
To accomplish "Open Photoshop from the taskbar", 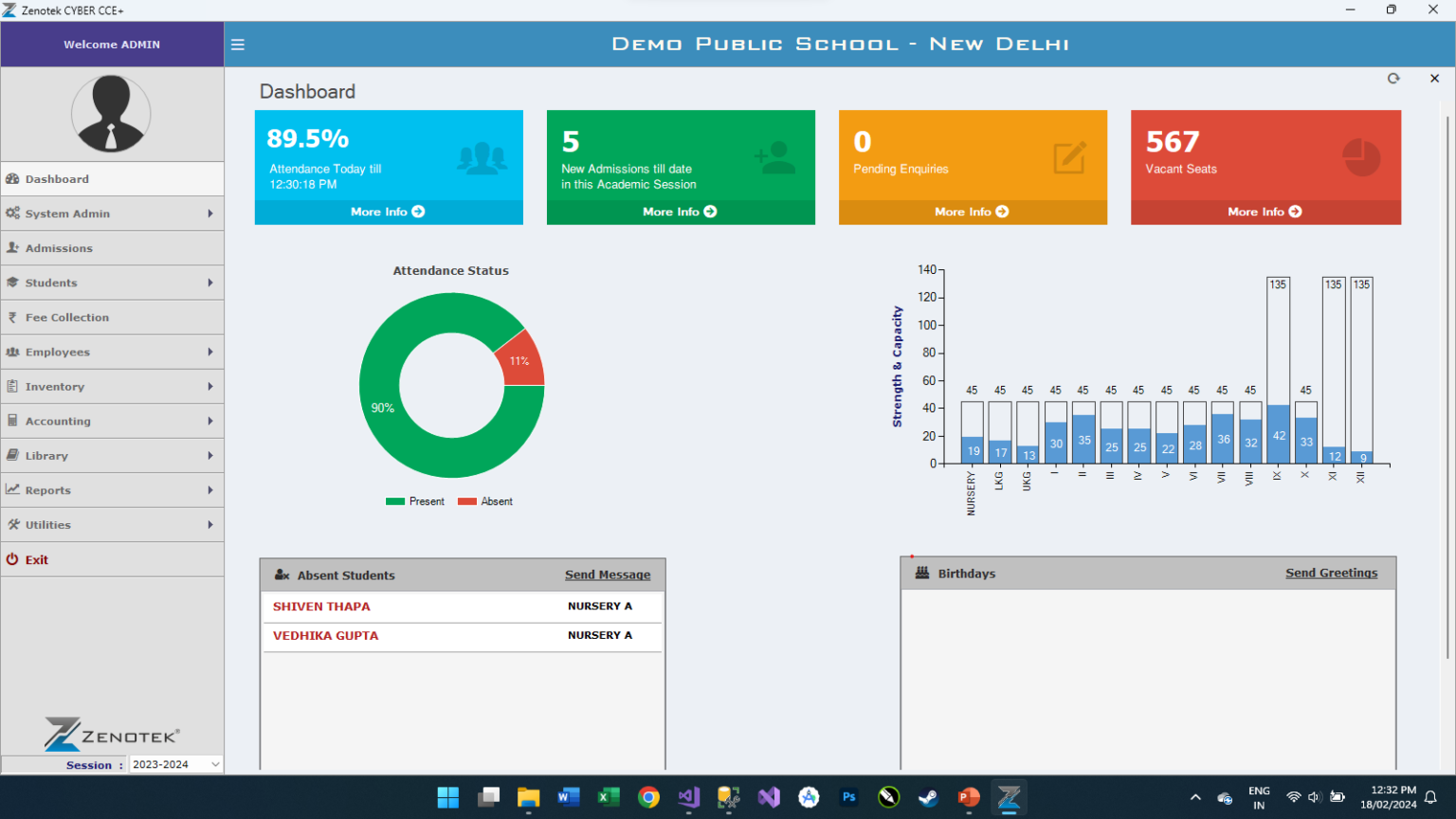I will coord(849,797).
